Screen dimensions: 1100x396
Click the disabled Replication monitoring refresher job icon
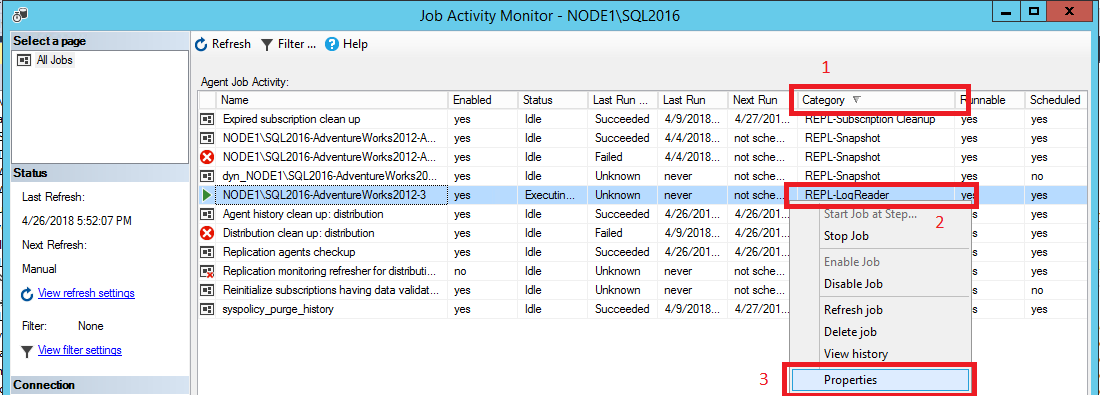pos(207,271)
